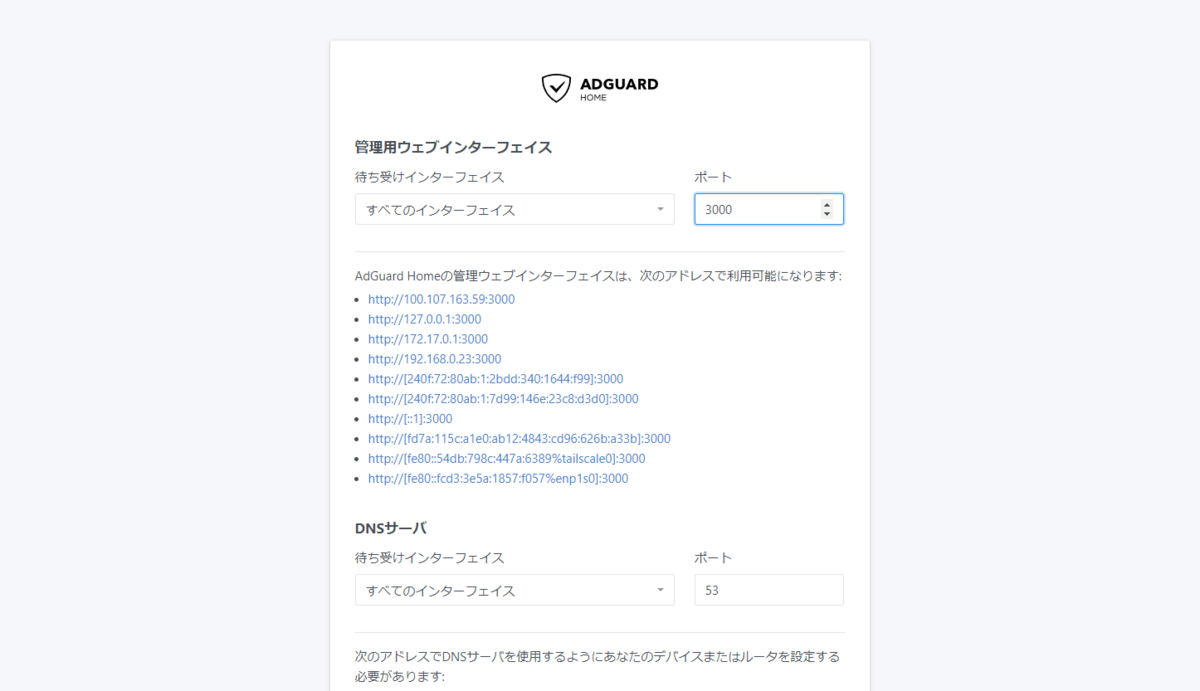Open the http://100.107.163.59:3000 link
Screen dimensions: 1200x691
[x=441, y=299]
